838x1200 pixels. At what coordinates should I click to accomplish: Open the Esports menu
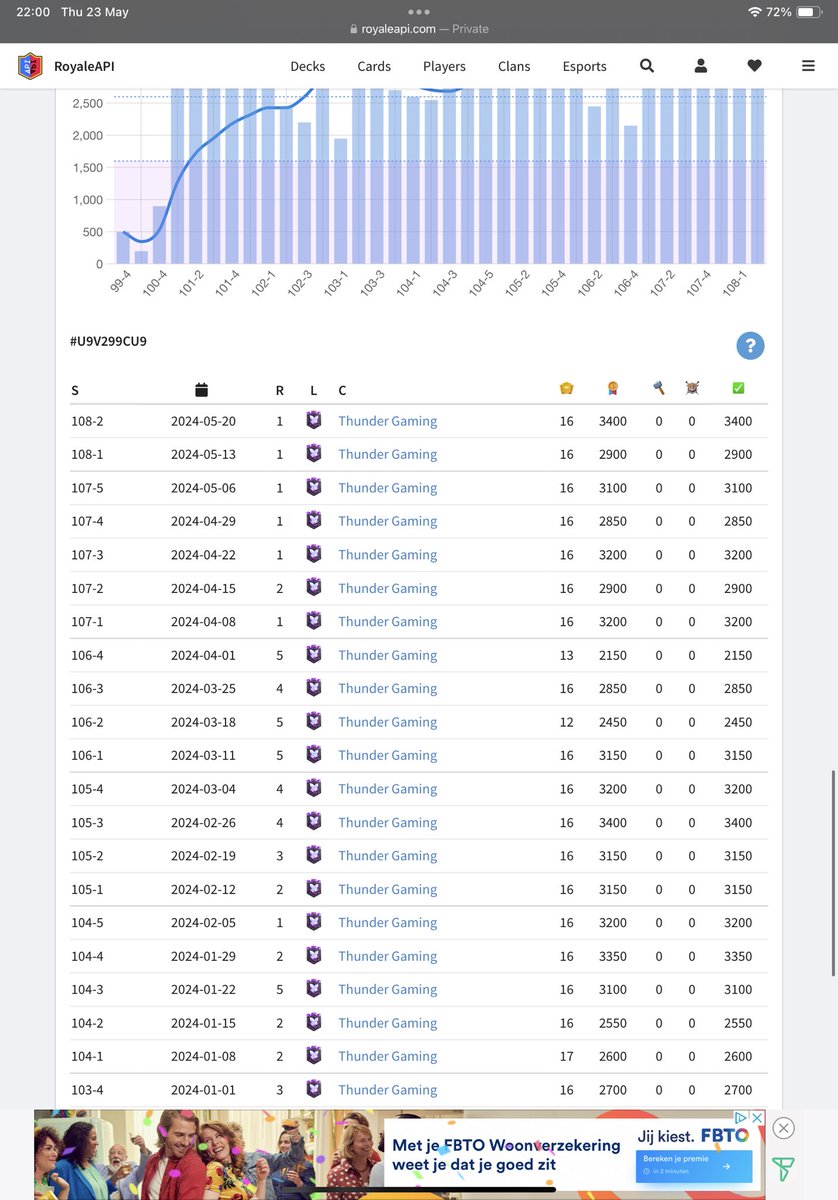click(x=584, y=66)
